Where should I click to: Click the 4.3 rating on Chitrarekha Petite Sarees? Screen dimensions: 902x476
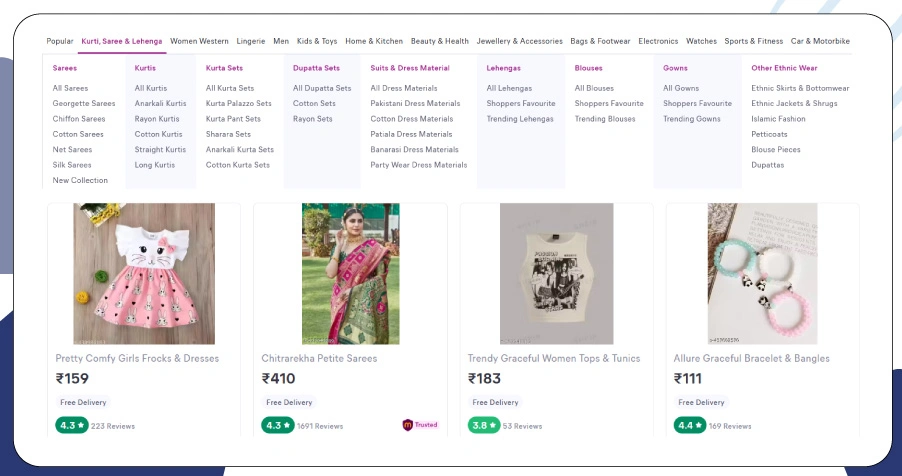click(277, 425)
